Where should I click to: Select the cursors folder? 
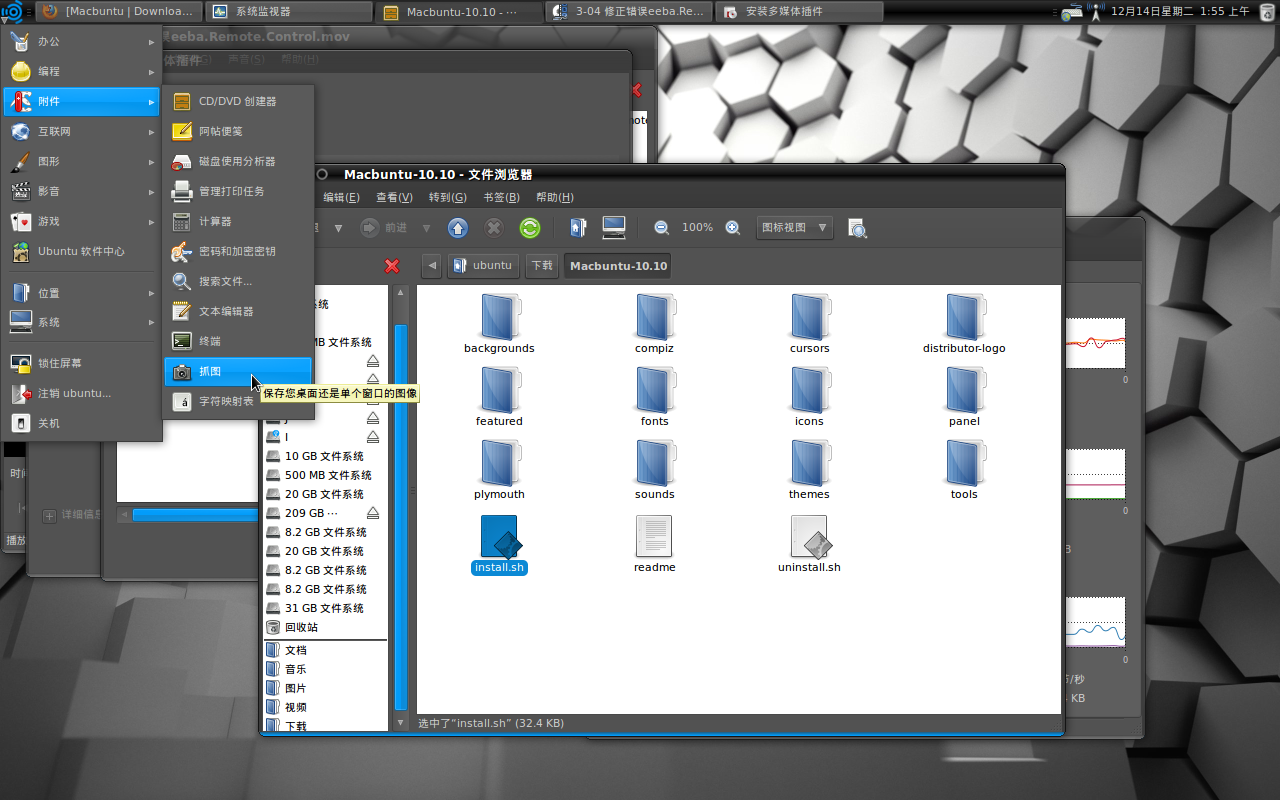tap(809, 324)
